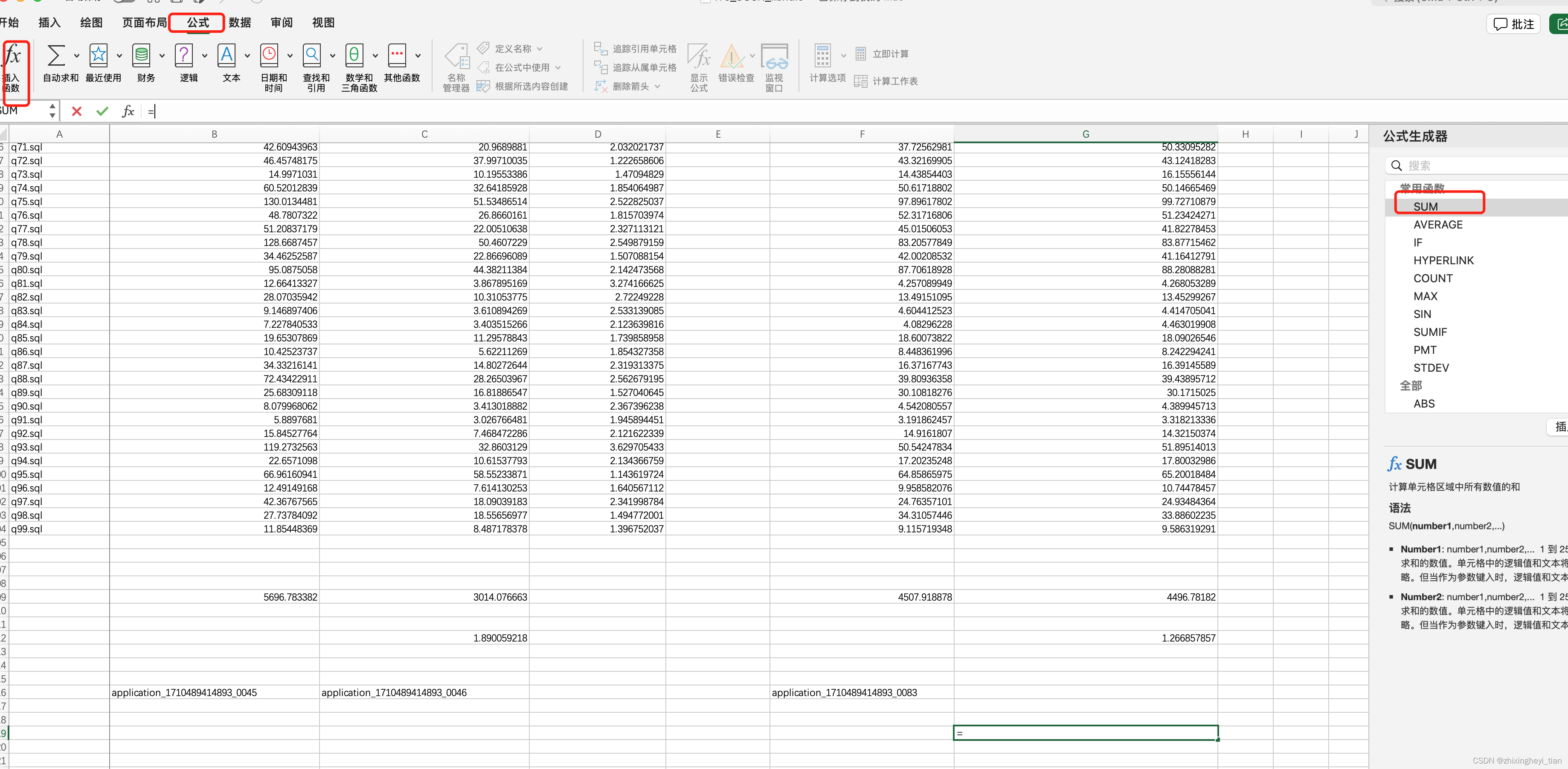Open the Date and Time functions icon
Viewport: 1568px width, 769px height.
(x=269, y=55)
